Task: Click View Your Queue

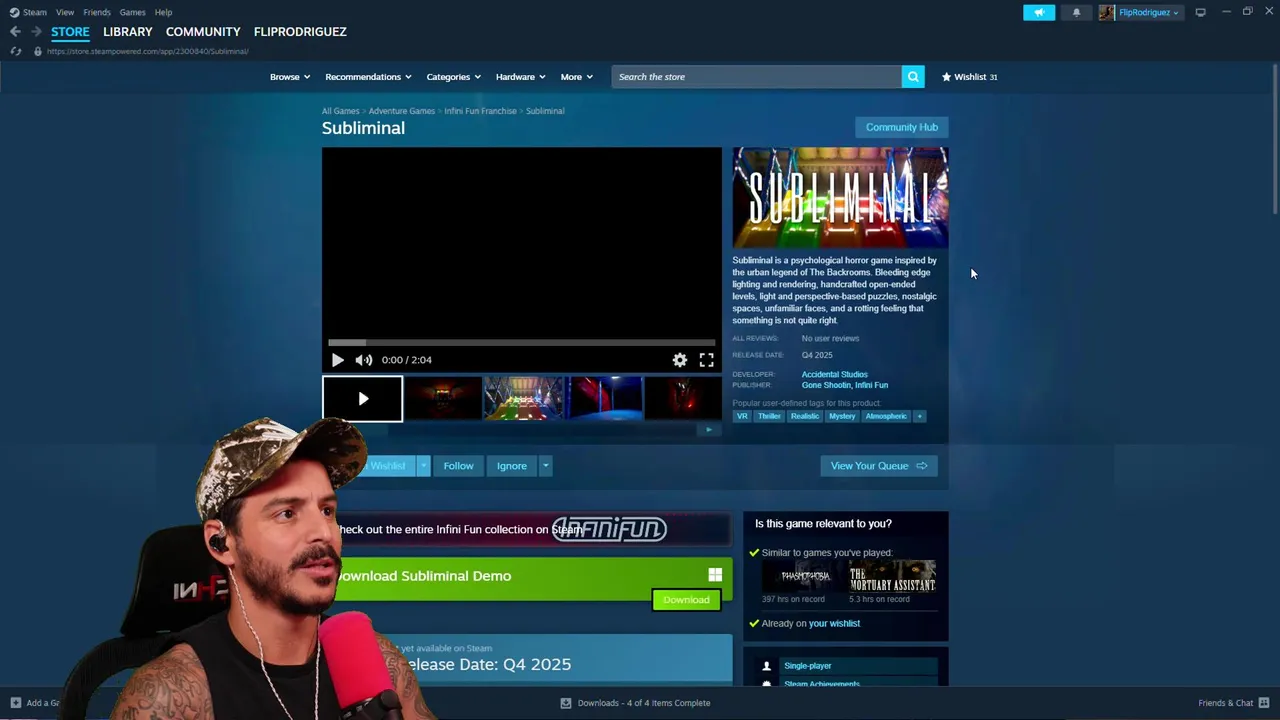Action: (879, 466)
